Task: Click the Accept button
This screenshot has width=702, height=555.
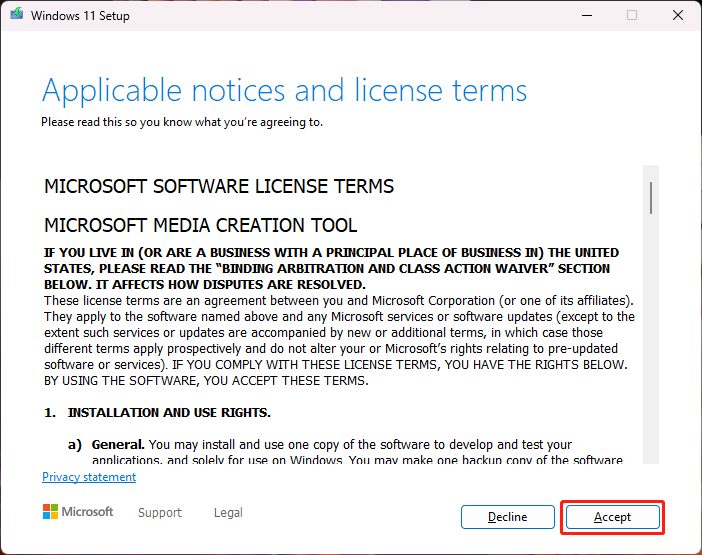Action: tap(612, 517)
